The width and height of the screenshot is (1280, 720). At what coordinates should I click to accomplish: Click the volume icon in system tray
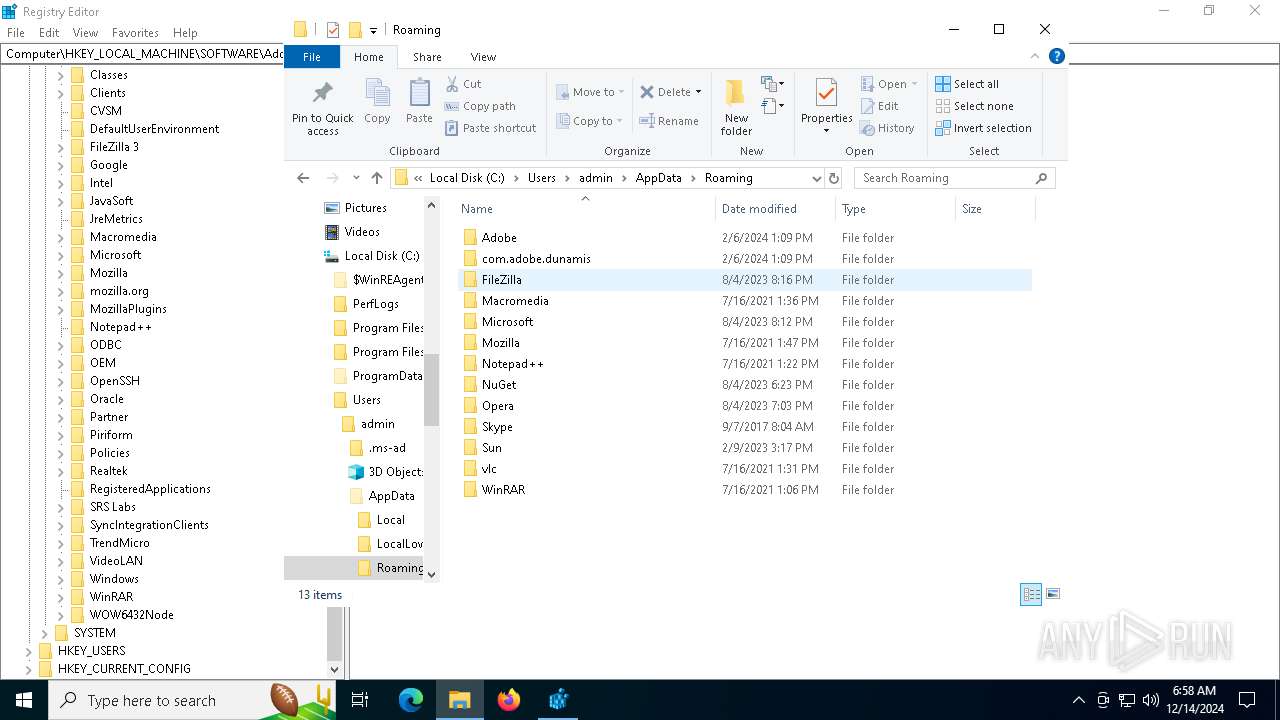point(1150,700)
